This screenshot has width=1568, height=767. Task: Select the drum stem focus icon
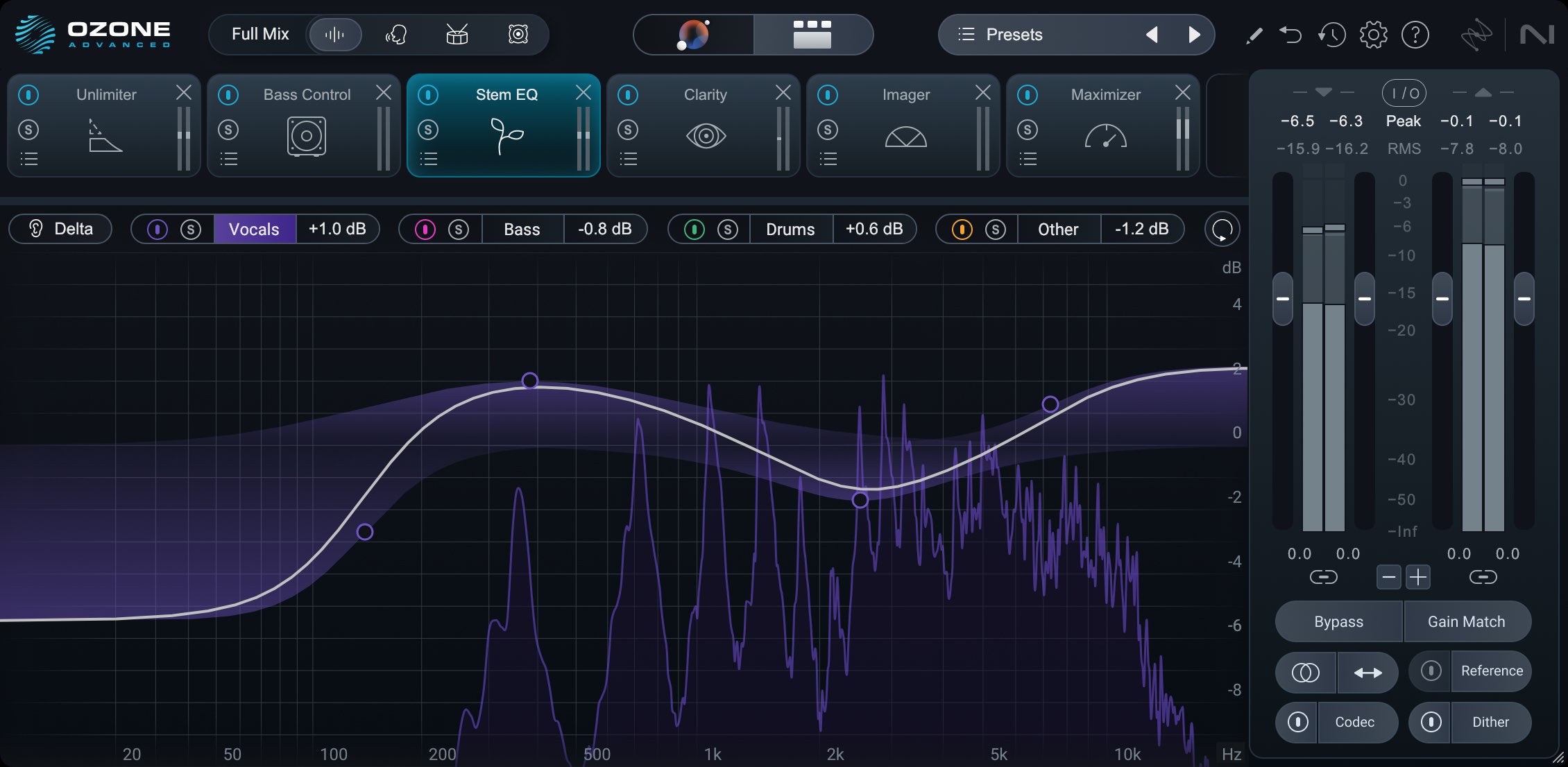(457, 35)
